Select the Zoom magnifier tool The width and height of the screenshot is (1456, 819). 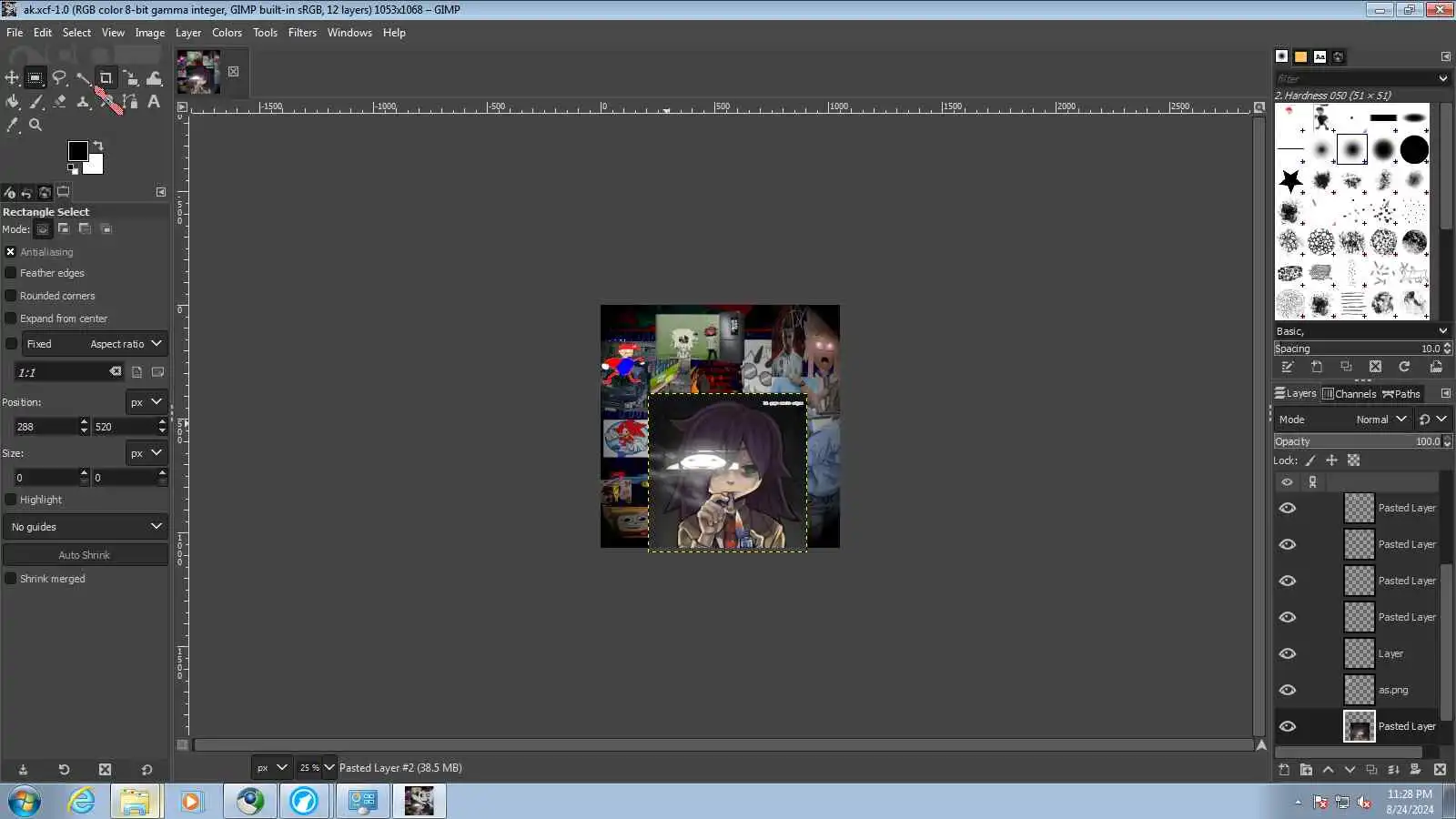35,126
